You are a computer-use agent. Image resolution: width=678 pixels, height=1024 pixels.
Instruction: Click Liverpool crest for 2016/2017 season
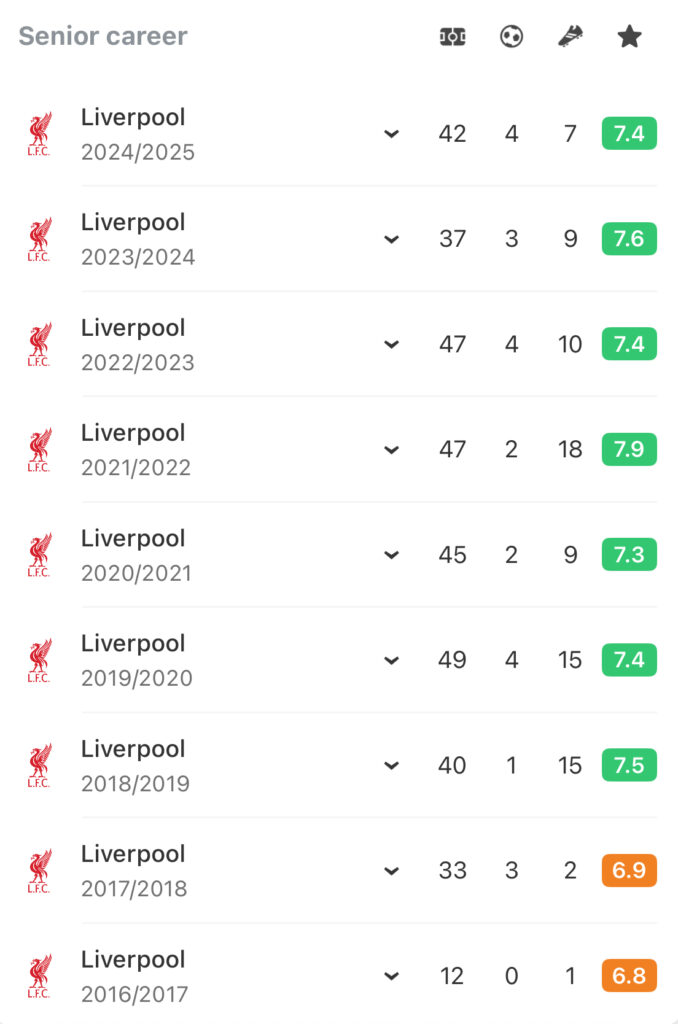(x=39, y=976)
